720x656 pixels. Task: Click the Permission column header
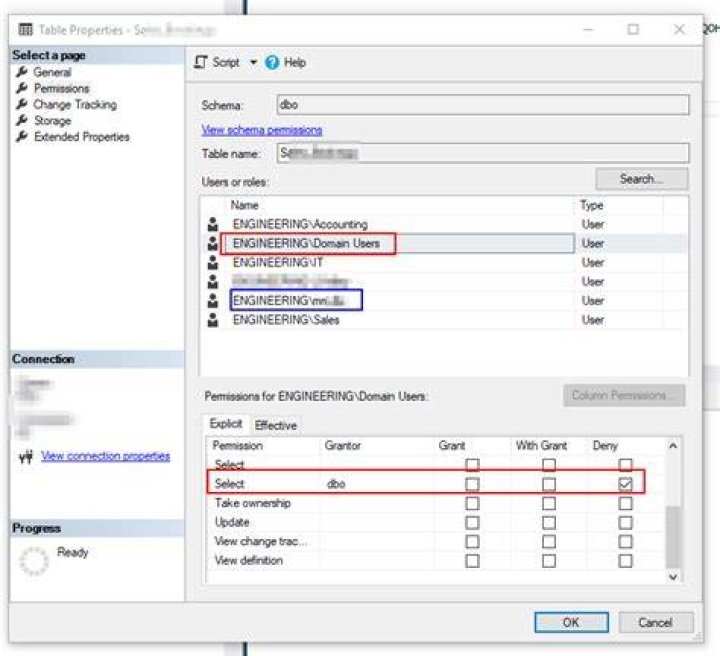coord(238,445)
